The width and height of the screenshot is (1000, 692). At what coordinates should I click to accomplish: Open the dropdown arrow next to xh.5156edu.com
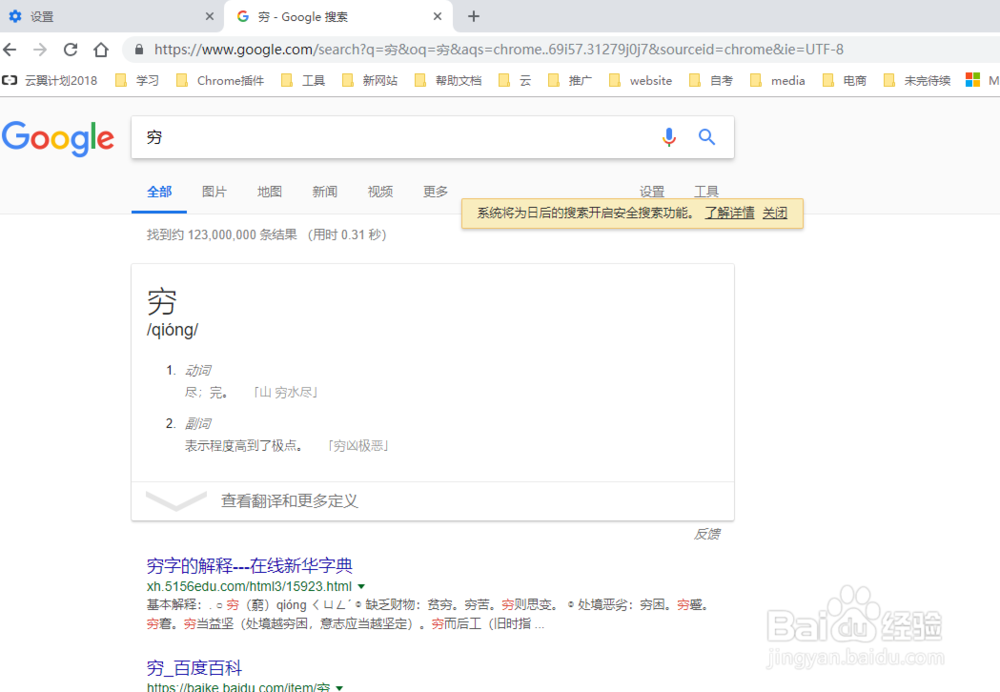pyautogui.click(x=360, y=586)
